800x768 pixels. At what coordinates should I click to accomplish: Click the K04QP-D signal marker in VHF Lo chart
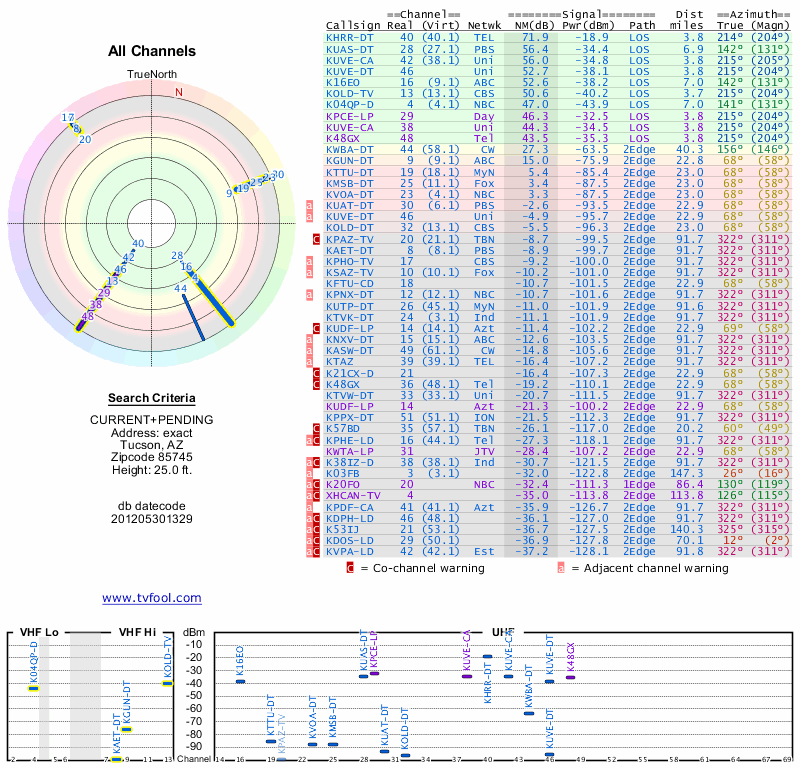pyautogui.click(x=33, y=688)
